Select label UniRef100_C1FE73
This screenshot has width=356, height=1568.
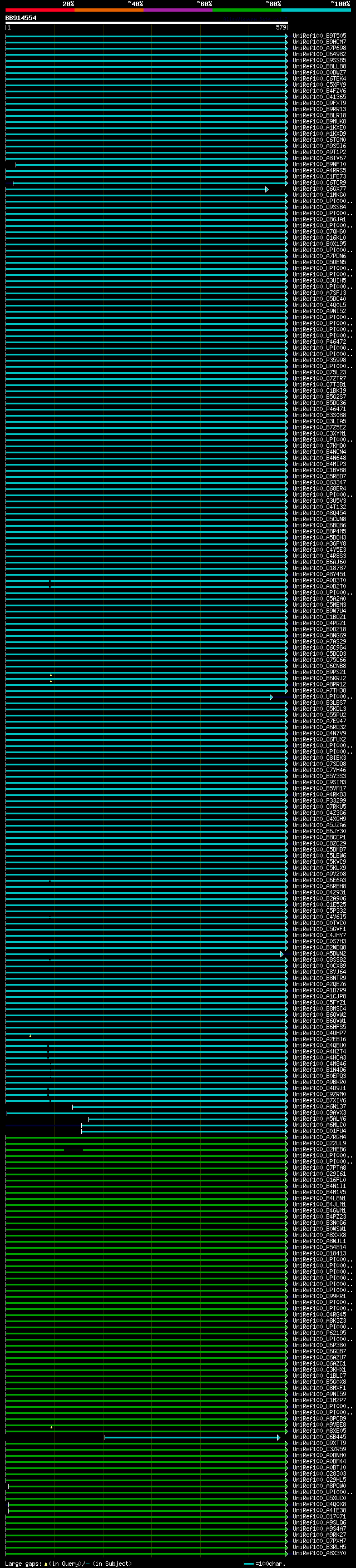[319, 176]
